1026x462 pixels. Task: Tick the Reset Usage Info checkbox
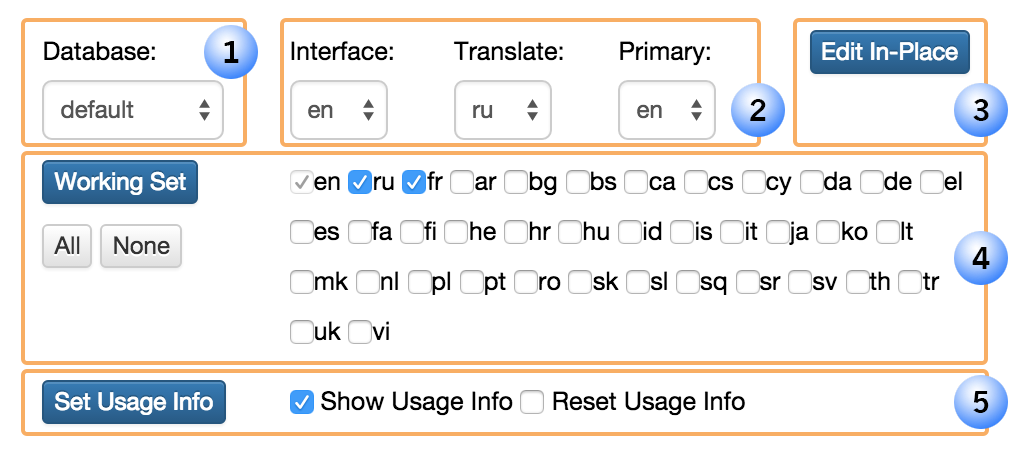[532, 402]
